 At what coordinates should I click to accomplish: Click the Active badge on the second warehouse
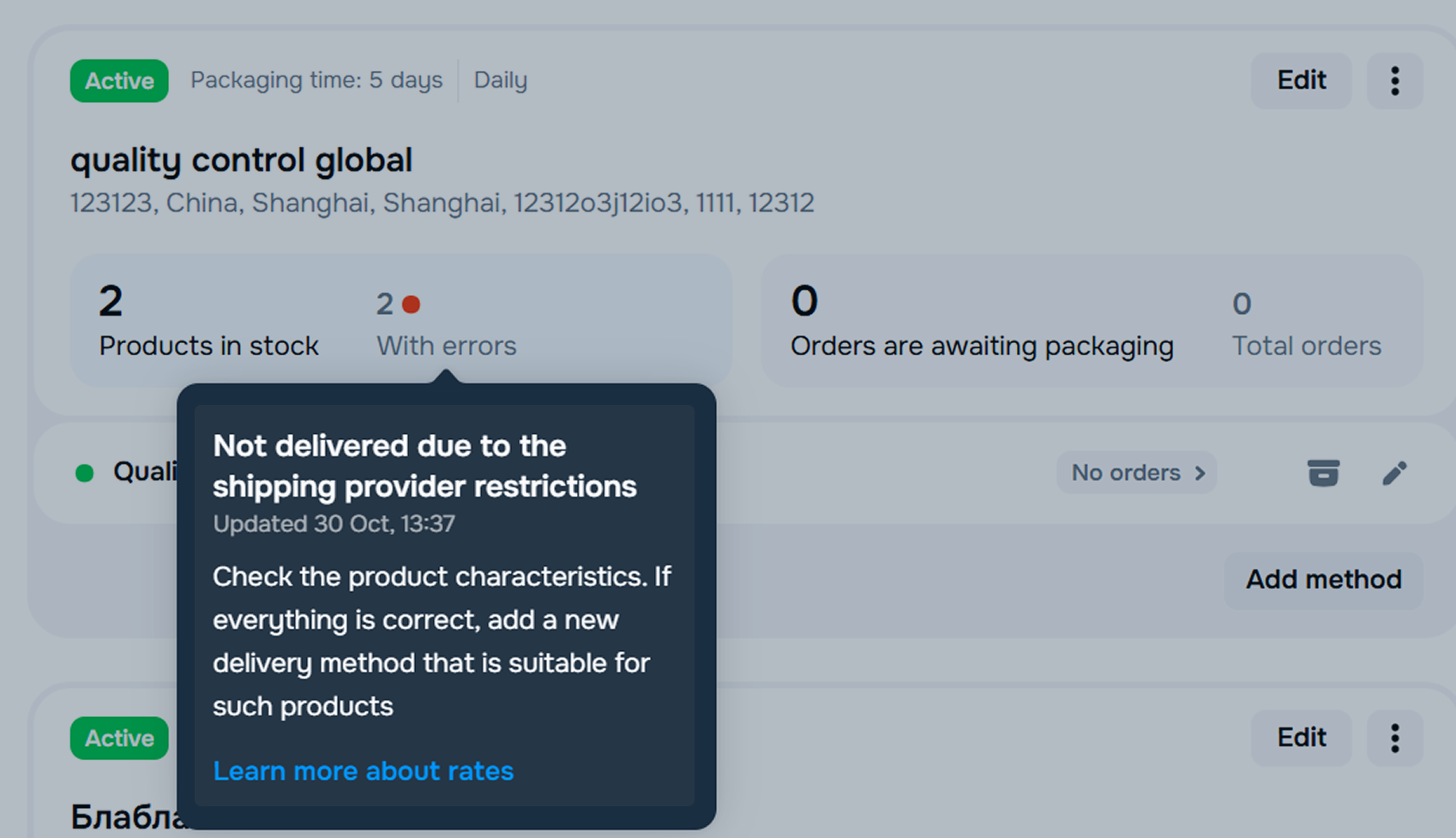coord(119,738)
